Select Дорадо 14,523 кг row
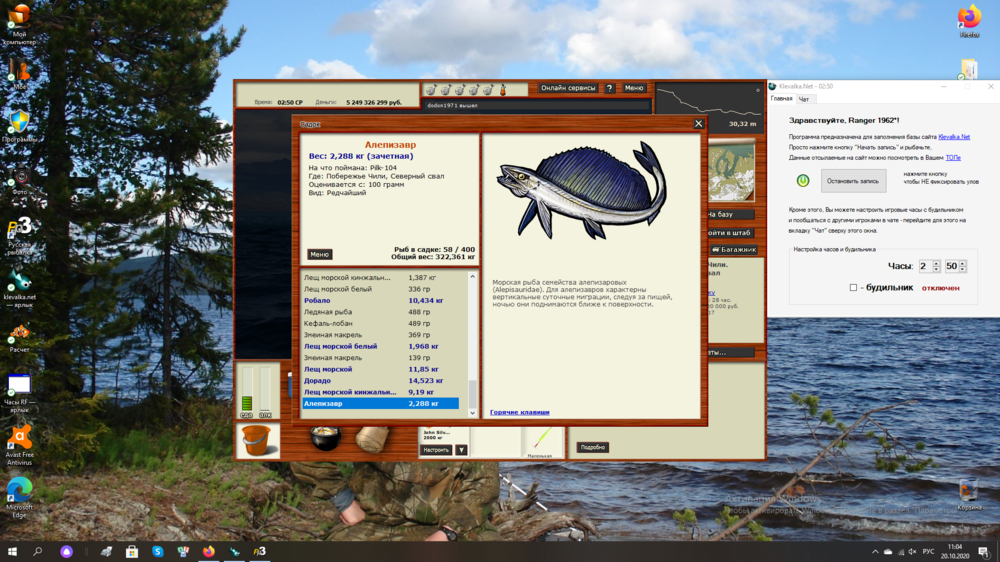The image size is (1000, 562). (x=380, y=381)
